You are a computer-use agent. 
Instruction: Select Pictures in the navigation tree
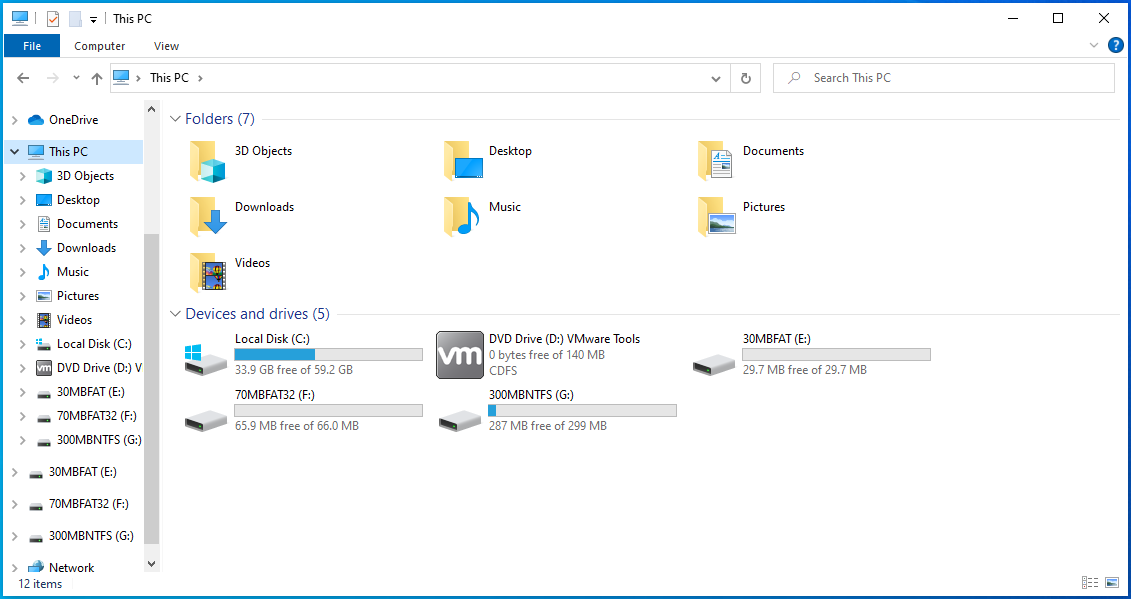click(78, 296)
